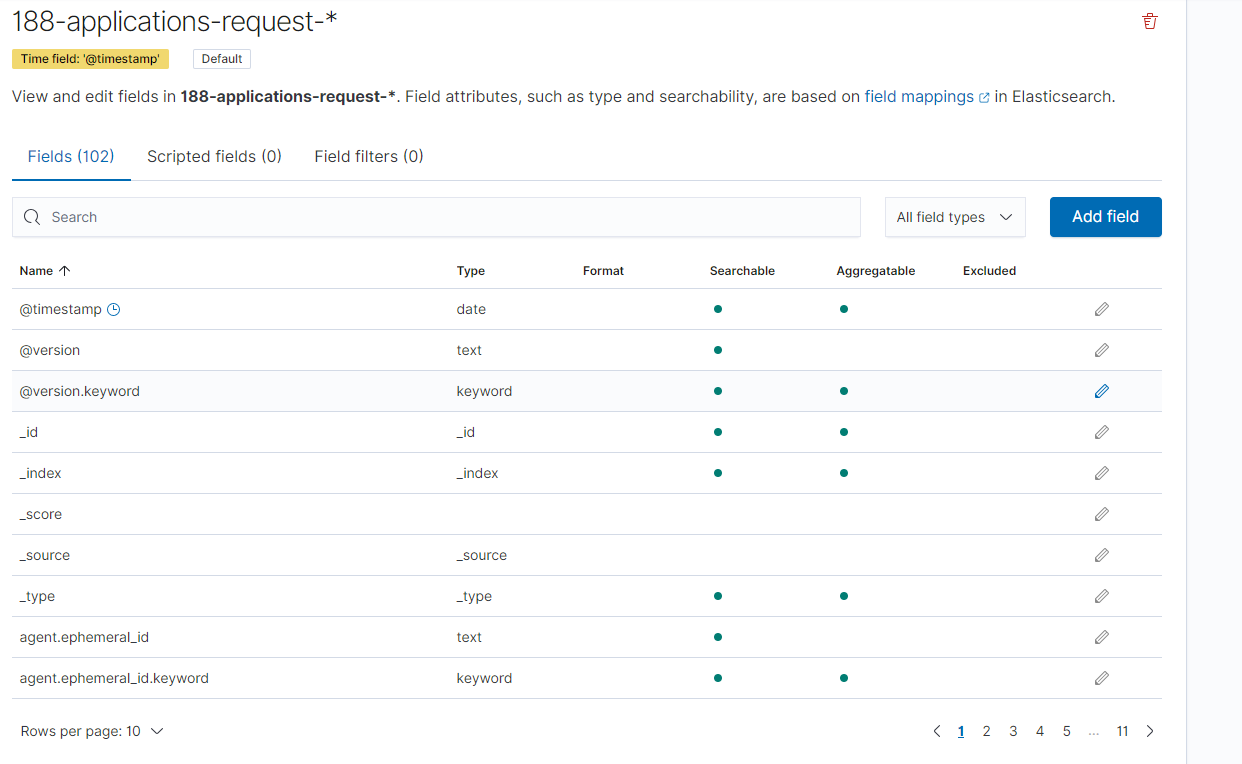Viewport: 1242px width, 764px height.
Task: Open edit for _score field
Action: click(x=1101, y=515)
